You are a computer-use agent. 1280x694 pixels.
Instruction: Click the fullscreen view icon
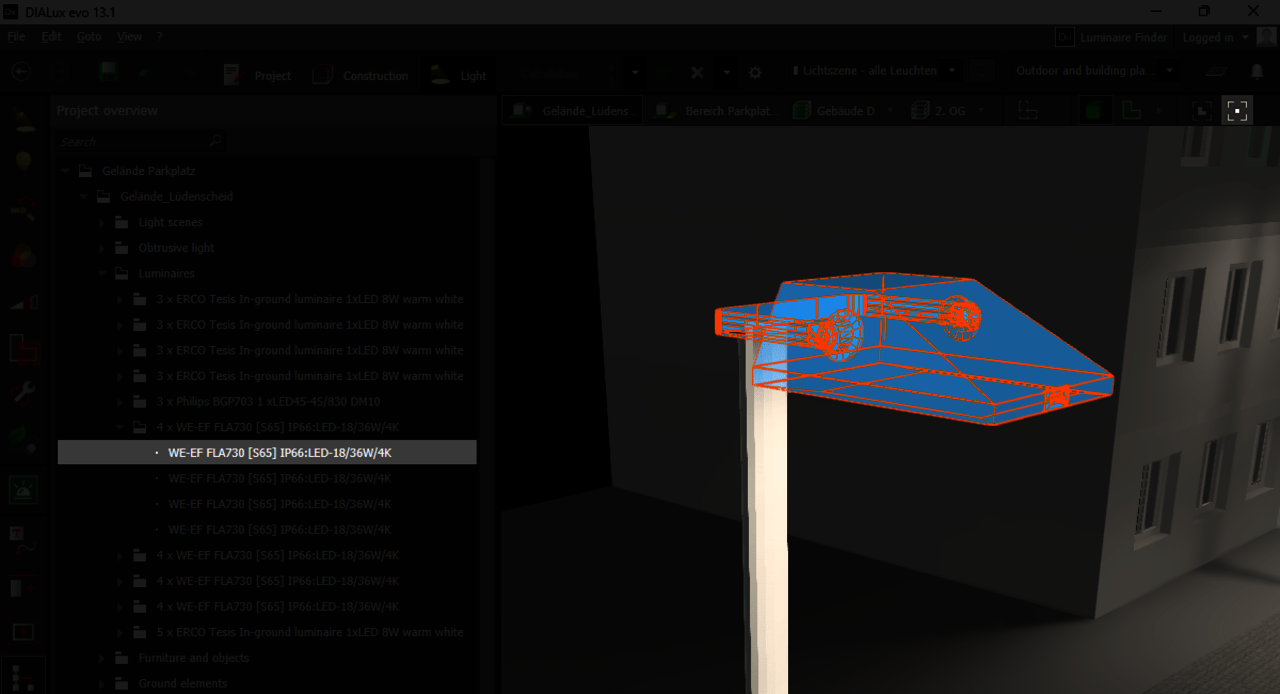(1237, 110)
